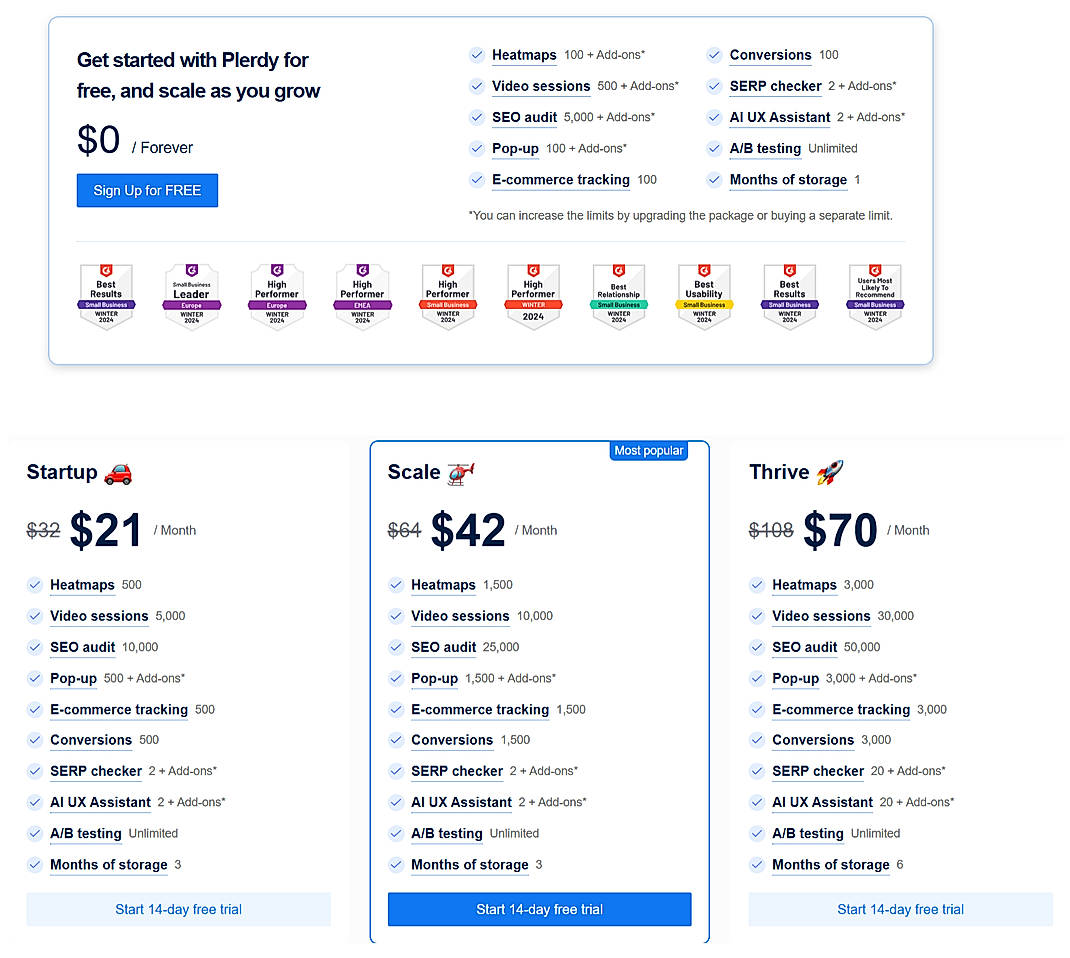Open the SERP checker link in Thrive
1070x958 pixels.
point(817,771)
